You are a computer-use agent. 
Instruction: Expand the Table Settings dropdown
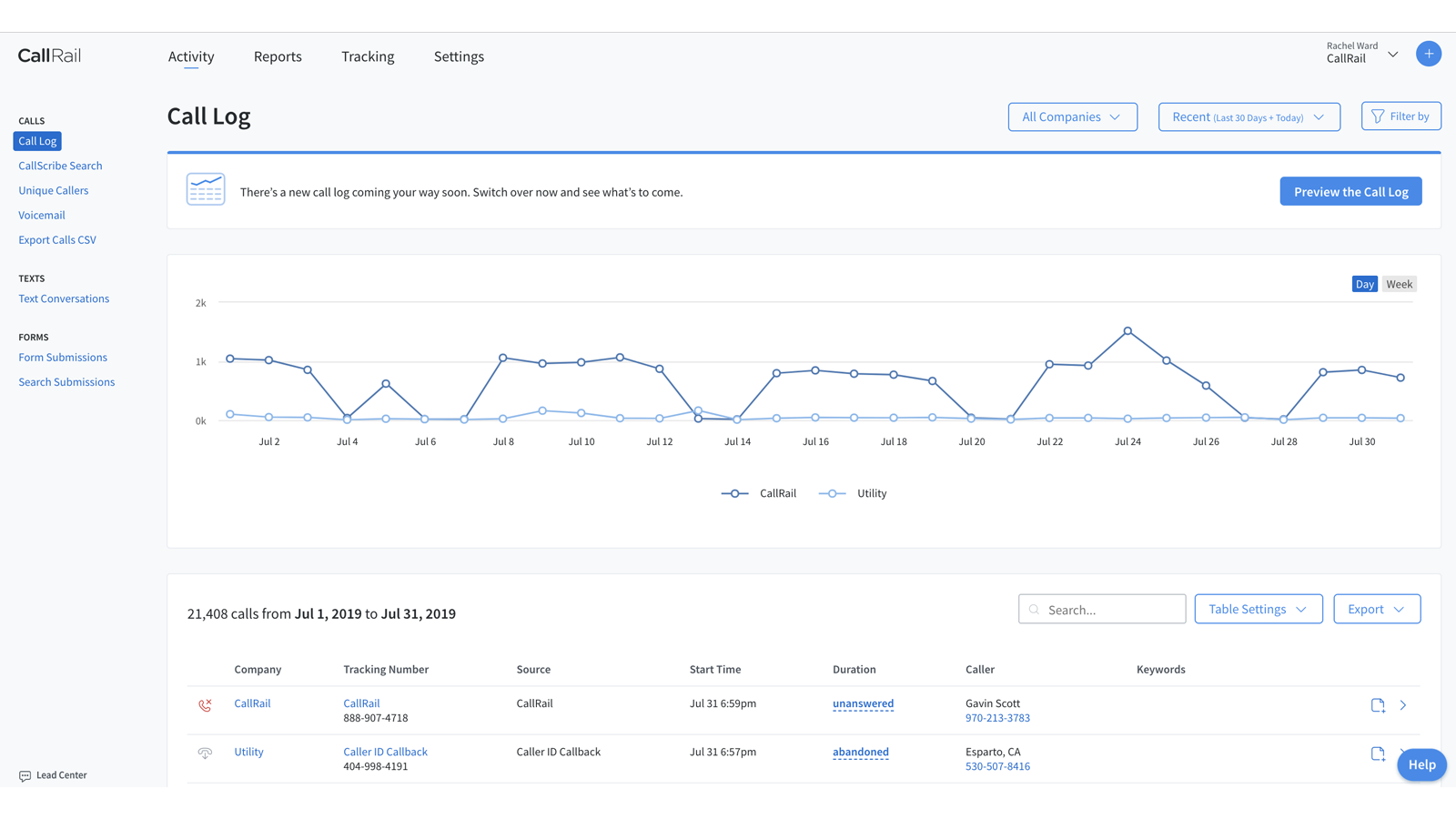pos(1259,609)
